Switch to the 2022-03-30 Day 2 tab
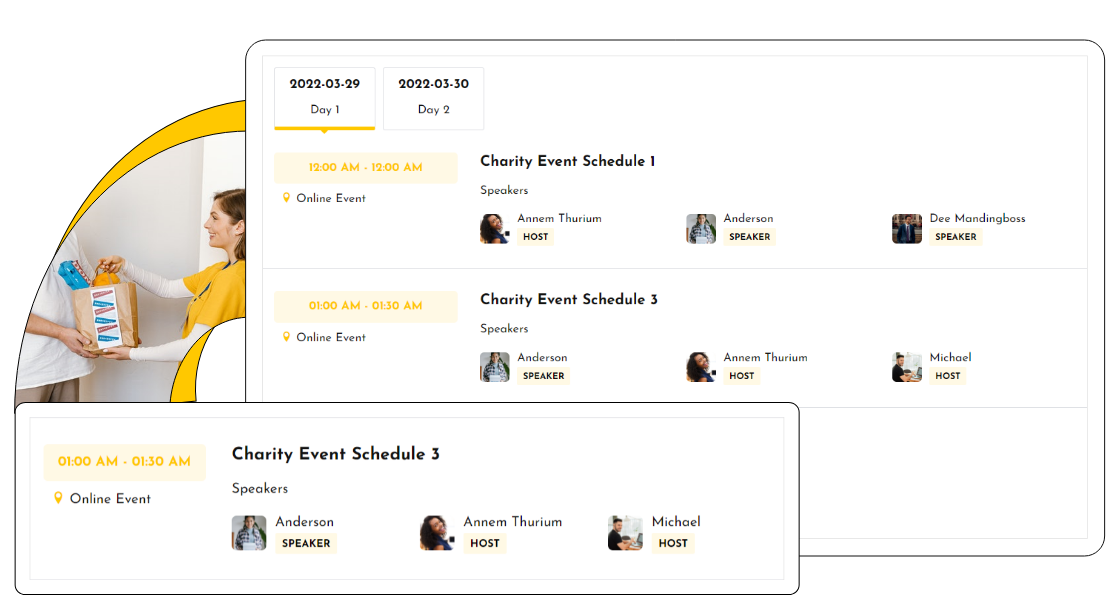Screen dimensions: 1106x595 pos(433,98)
